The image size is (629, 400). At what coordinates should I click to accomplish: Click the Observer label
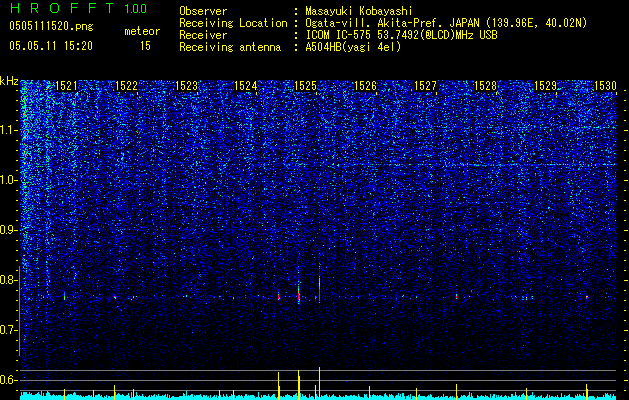(203, 12)
